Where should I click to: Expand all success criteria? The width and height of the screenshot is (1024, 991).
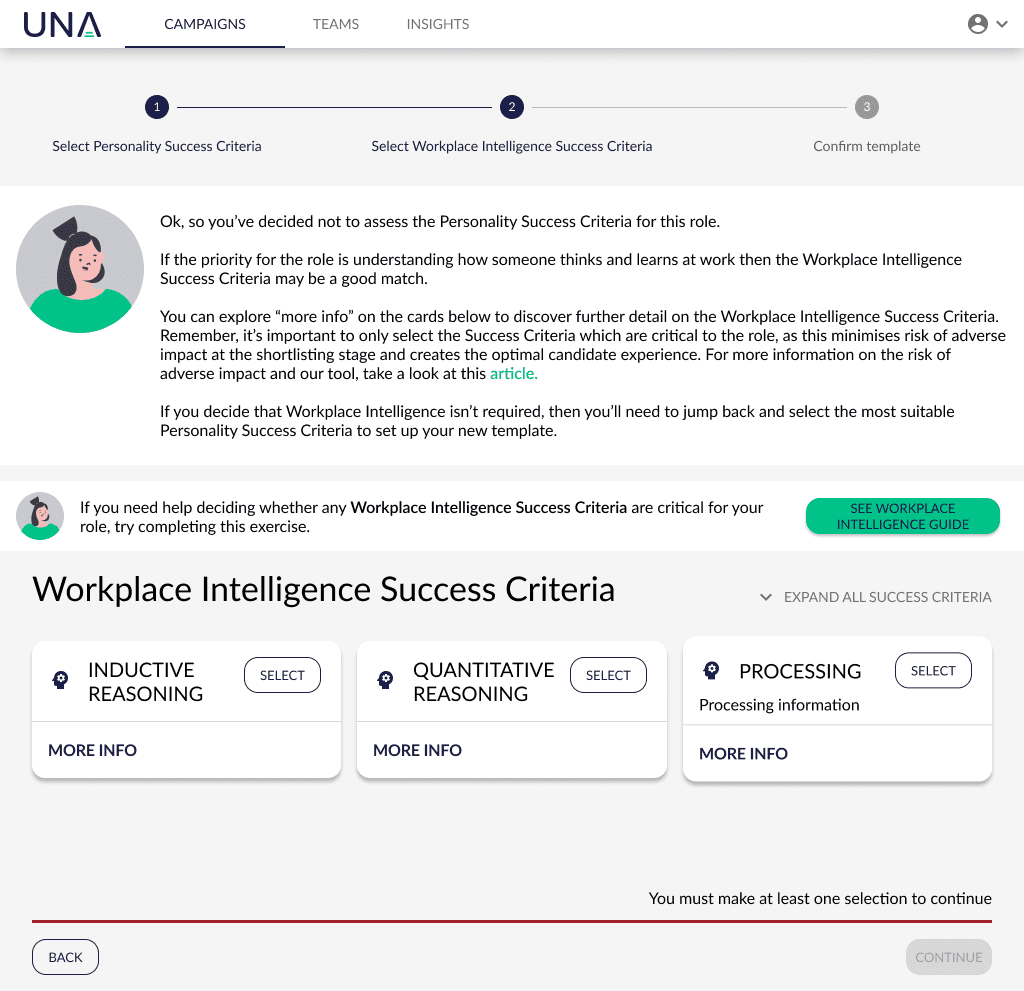click(876, 597)
